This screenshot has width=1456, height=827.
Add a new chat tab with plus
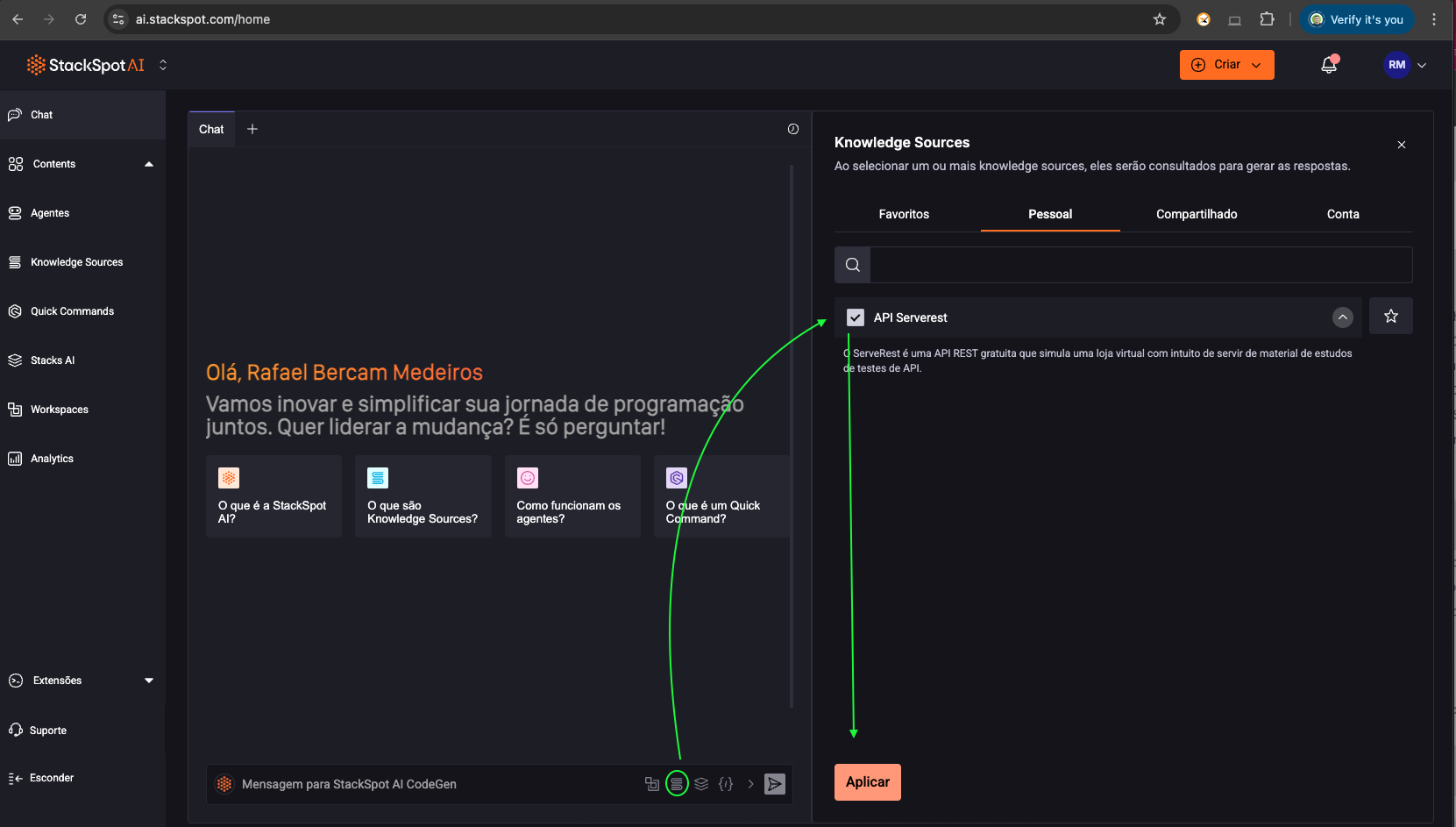[252, 129]
